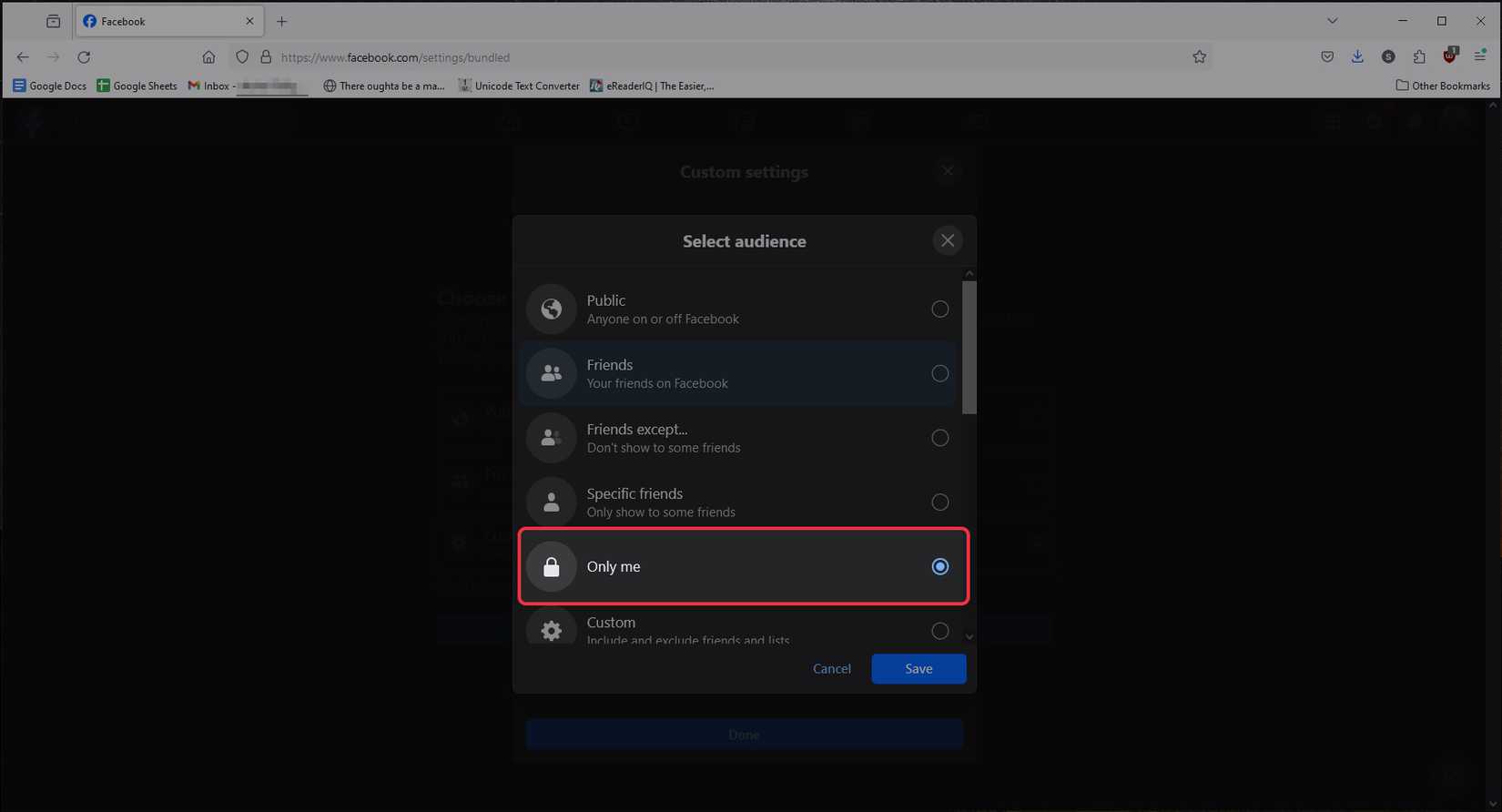
Task: Open the list all tabs dropdown
Action: click(x=1332, y=21)
